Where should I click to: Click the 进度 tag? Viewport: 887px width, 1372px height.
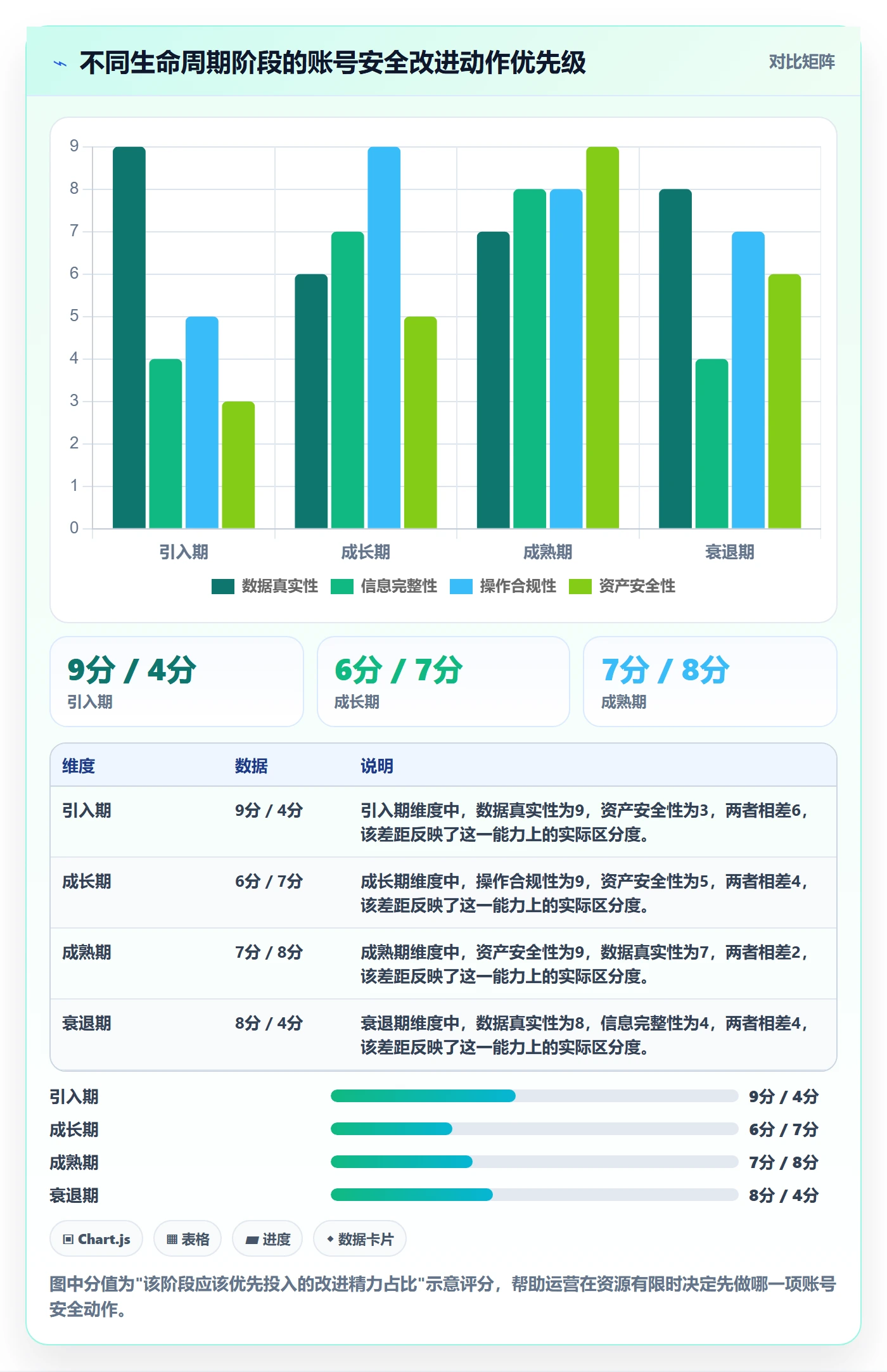pyautogui.click(x=267, y=1238)
